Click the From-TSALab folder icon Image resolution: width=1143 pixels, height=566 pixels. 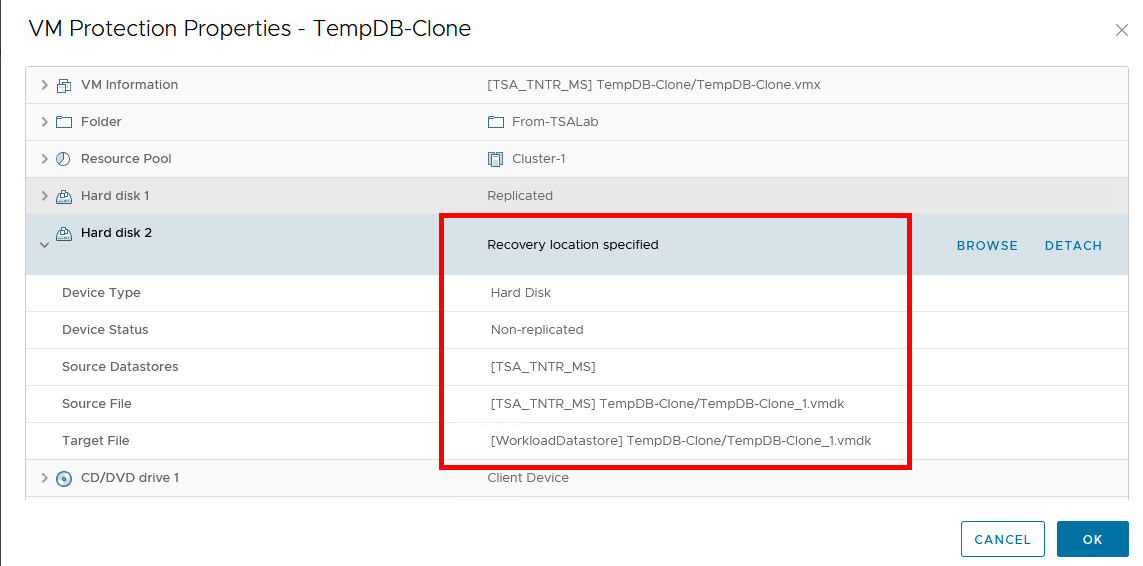pos(495,122)
